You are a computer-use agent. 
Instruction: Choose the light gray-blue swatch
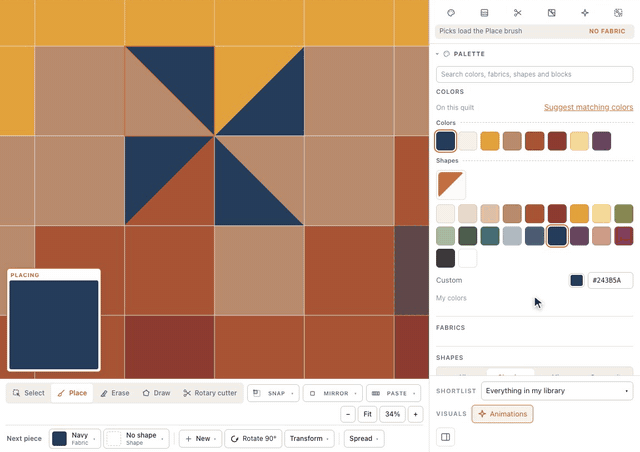click(x=512, y=236)
